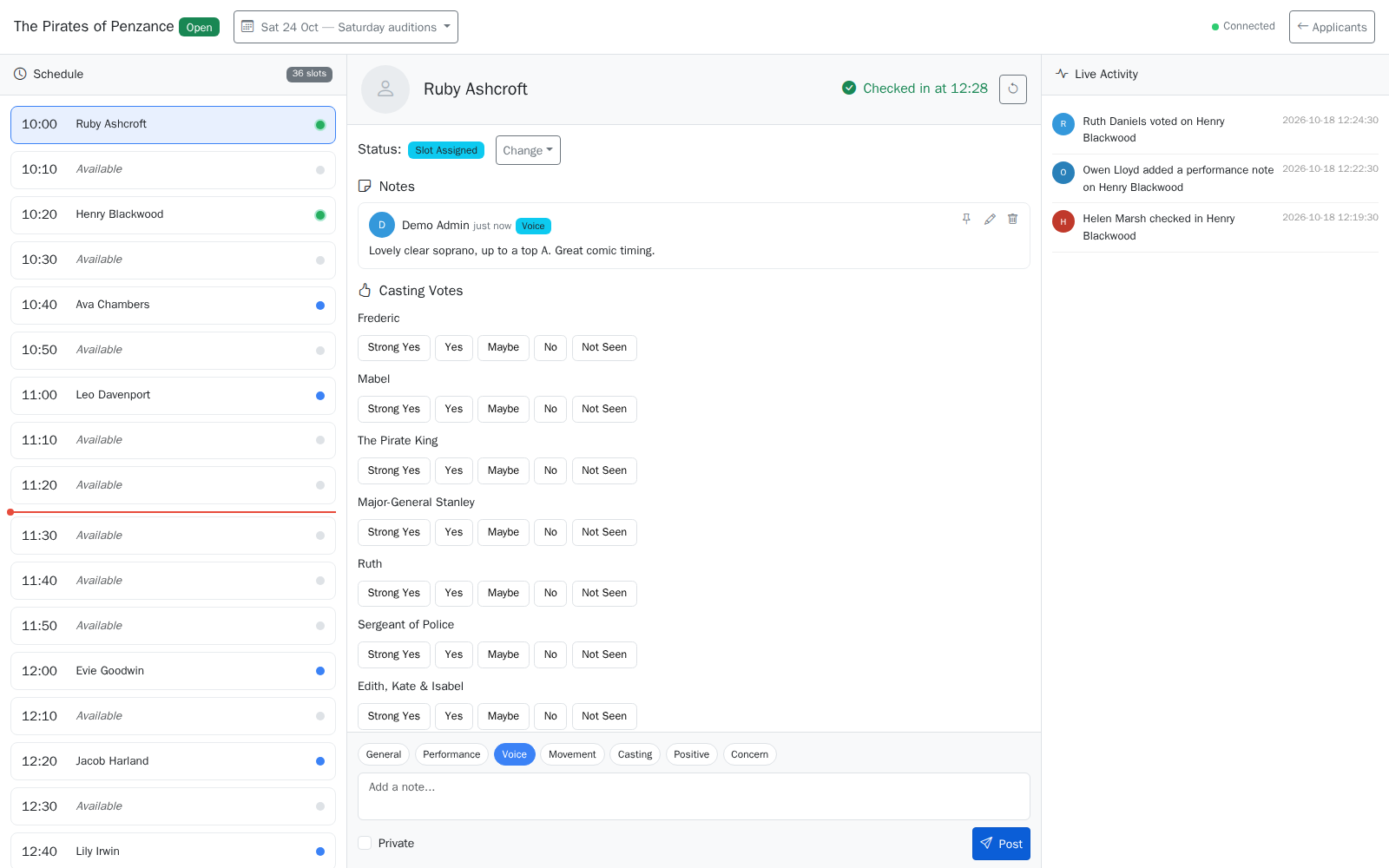Vote Yes for Sergeant of Police
The height and width of the screenshot is (868, 1389).
[454, 654]
